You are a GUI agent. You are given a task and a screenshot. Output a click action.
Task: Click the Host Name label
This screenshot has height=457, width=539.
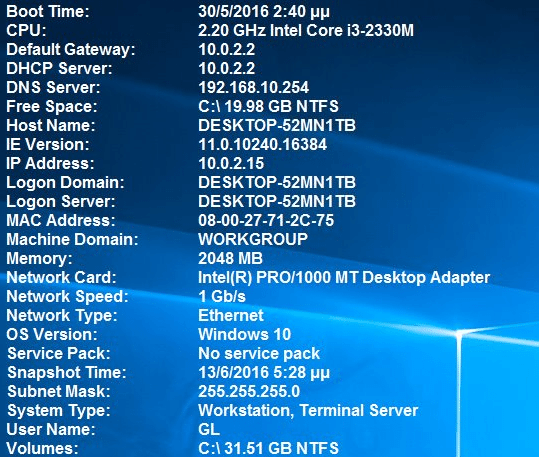pos(51,125)
